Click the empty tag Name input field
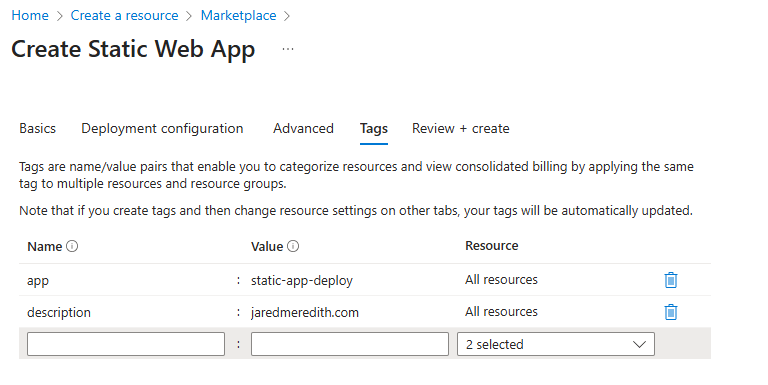768x385 pixels. pyautogui.click(x=126, y=344)
